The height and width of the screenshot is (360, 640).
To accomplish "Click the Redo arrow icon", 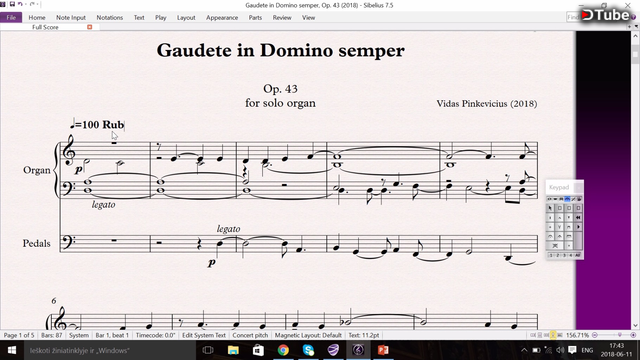I will pos(32,4).
